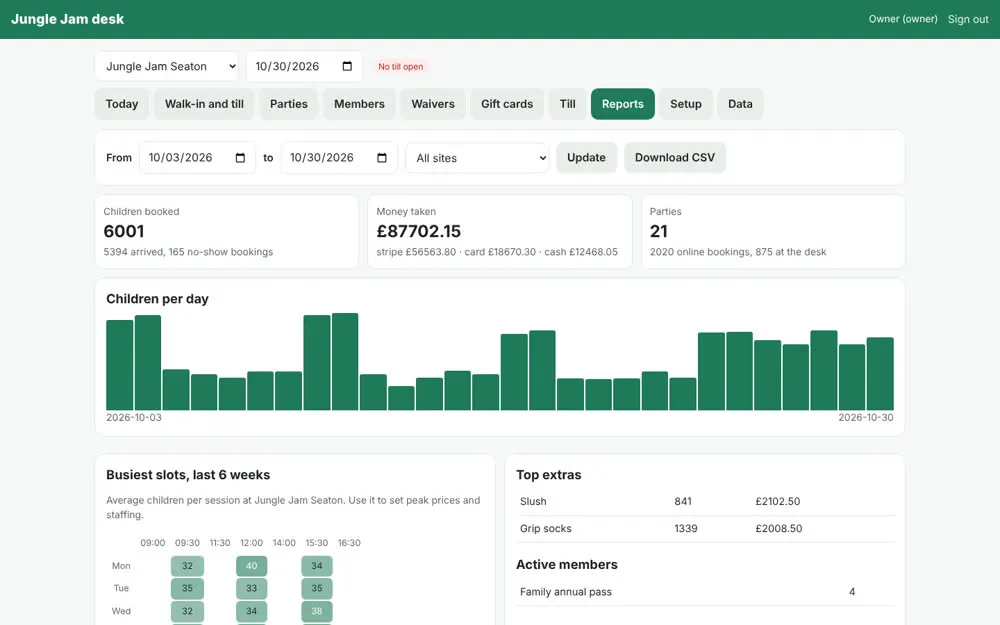Open the Jungle Jam Seaton site dropdown

(166, 66)
